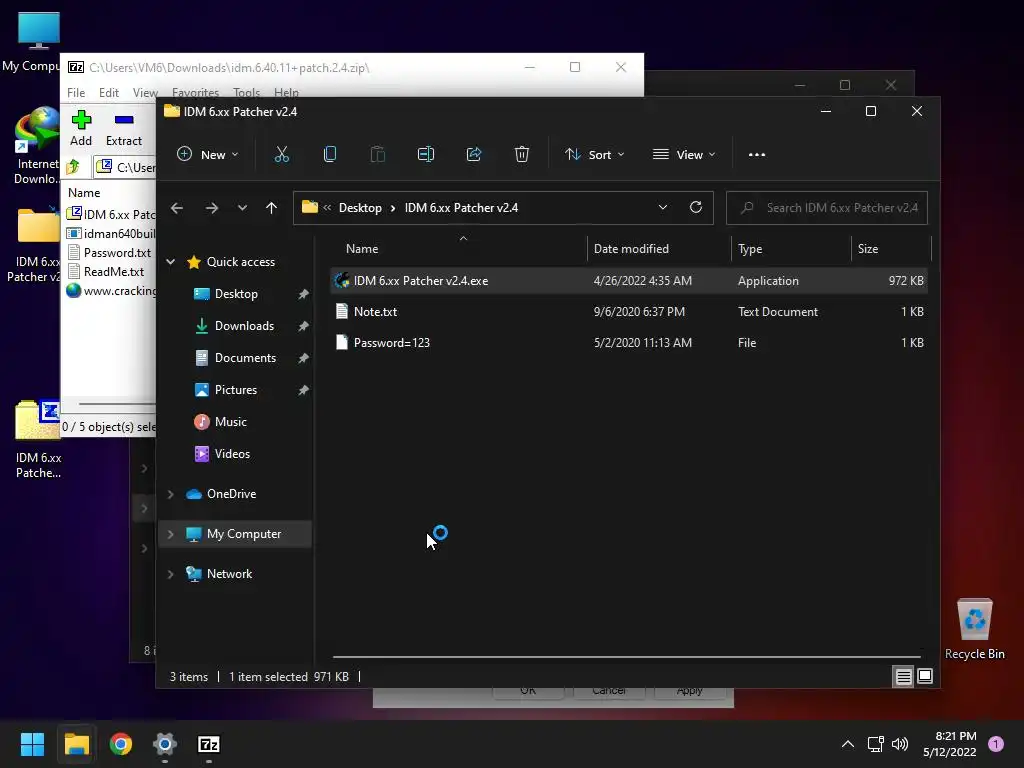The width and height of the screenshot is (1024, 768).
Task: Go back using the back arrow
Action: (x=177, y=208)
